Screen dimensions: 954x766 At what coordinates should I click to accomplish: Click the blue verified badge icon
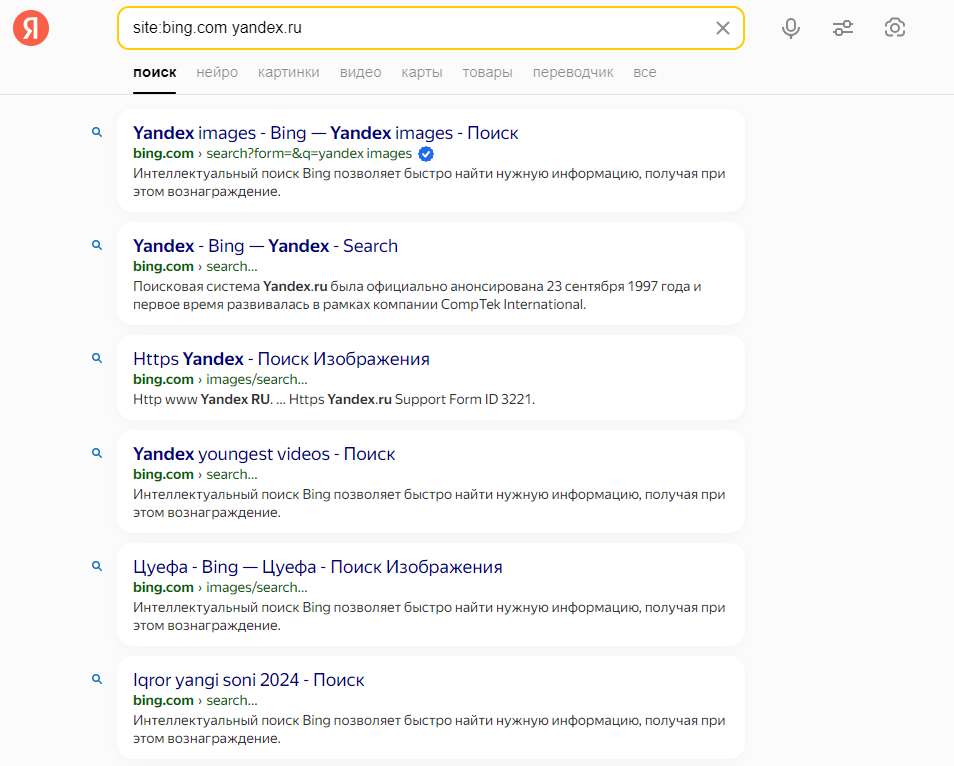(x=427, y=154)
